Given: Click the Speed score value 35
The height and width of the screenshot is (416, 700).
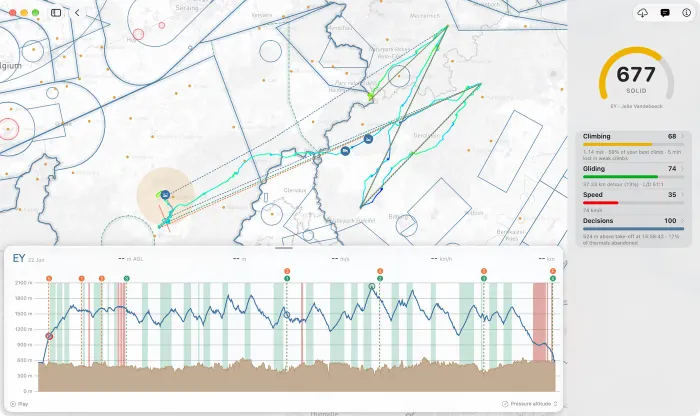Looking at the screenshot, I should pos(672,195).
